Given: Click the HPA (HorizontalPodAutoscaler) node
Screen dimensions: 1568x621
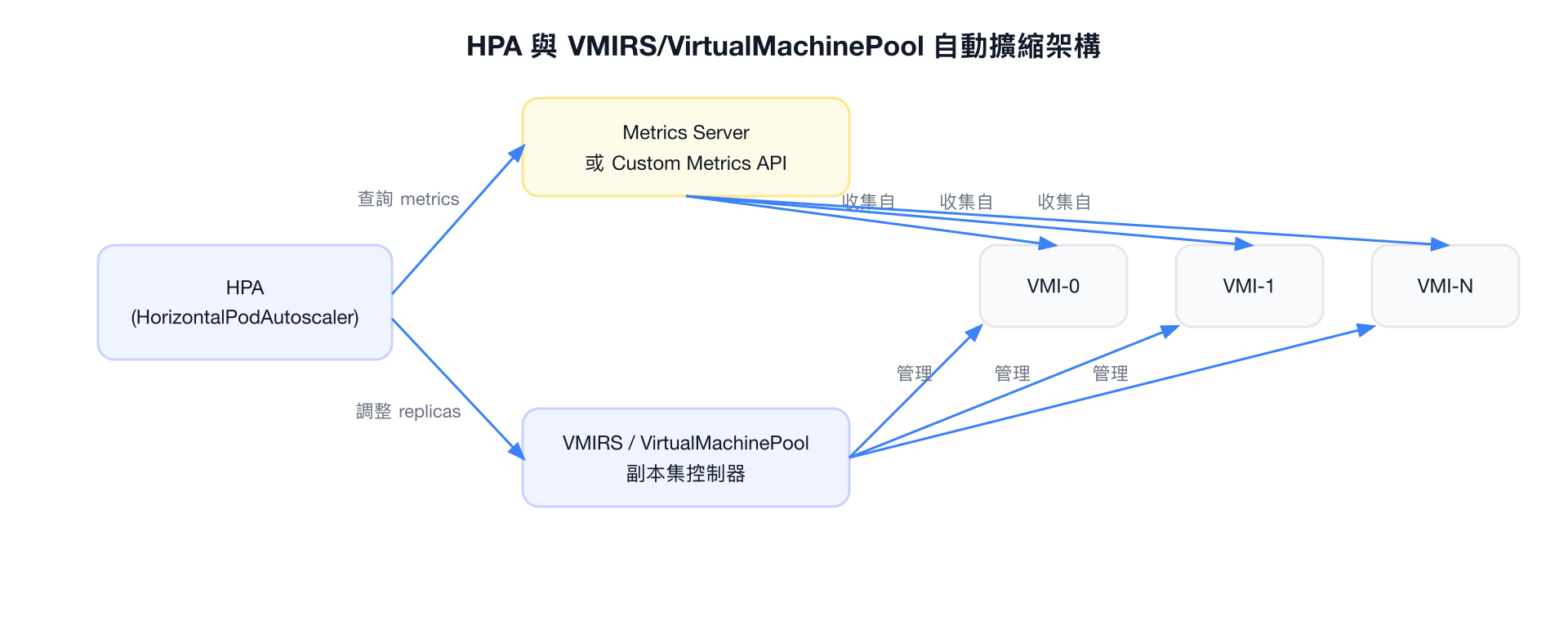Looking at the screenshot, I should tap(245, 302).
